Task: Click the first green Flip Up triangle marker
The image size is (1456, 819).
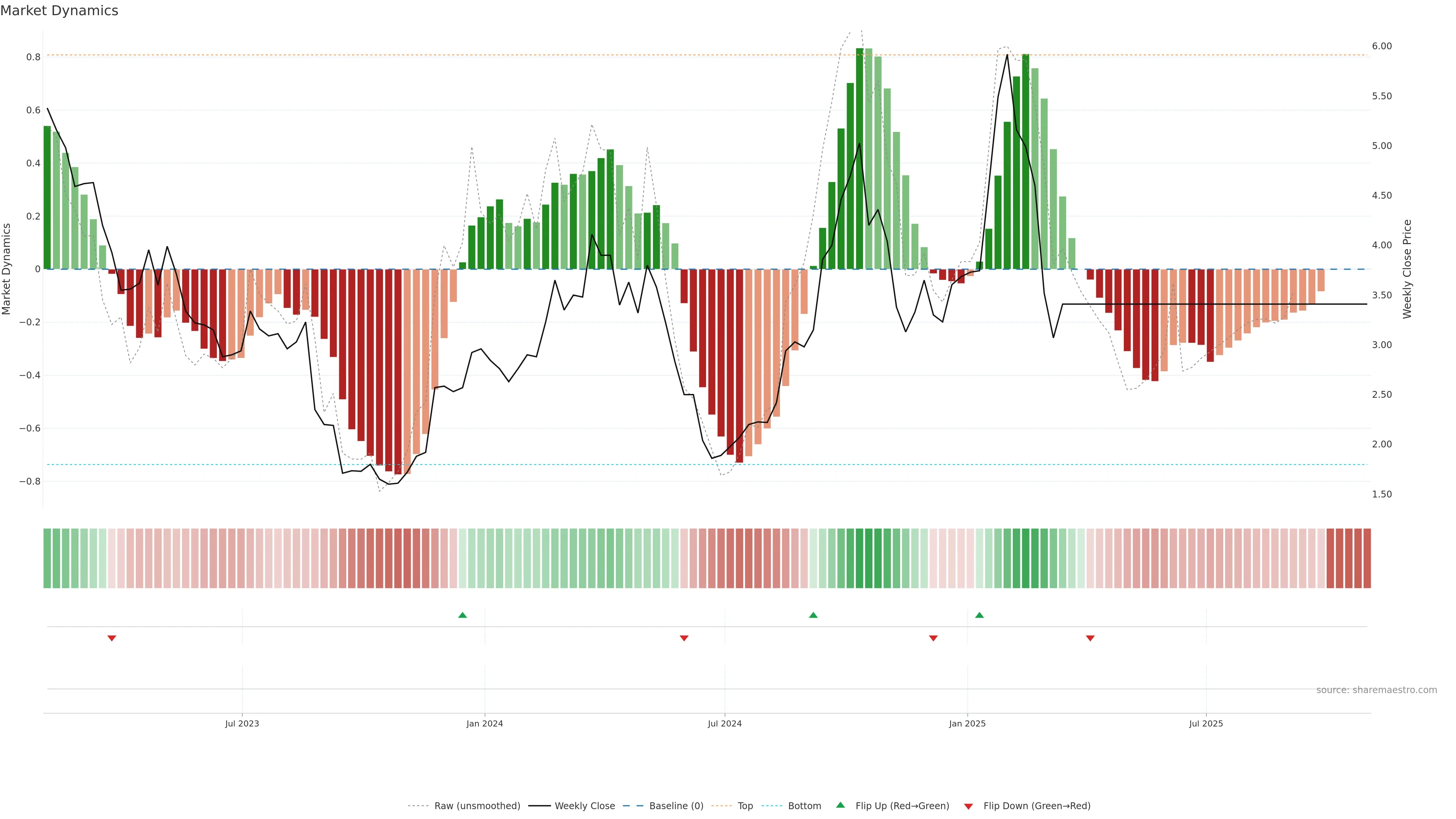Action: tap(462, 615)
